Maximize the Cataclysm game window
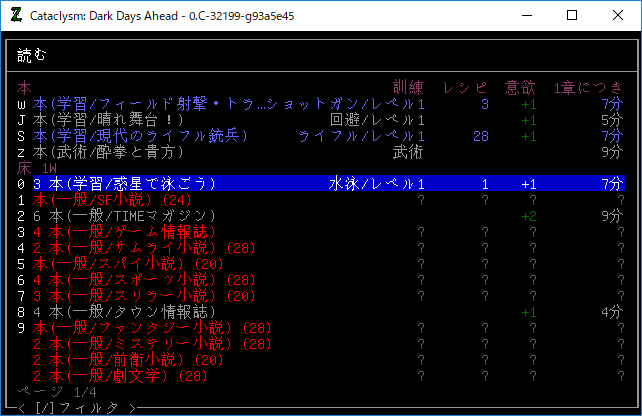 [x=571, y=16]
